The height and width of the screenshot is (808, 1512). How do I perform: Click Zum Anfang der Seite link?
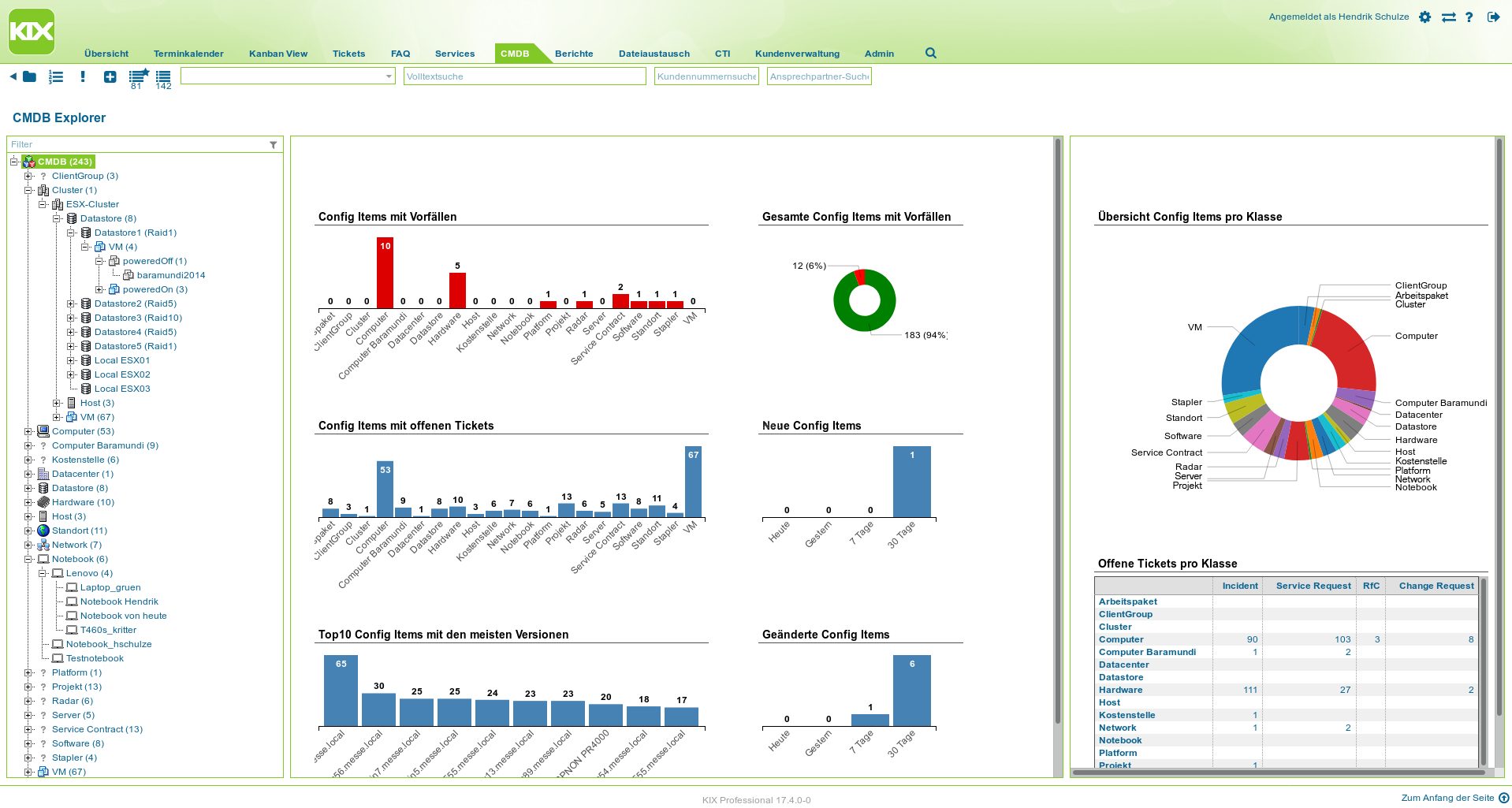[1447, 798]
